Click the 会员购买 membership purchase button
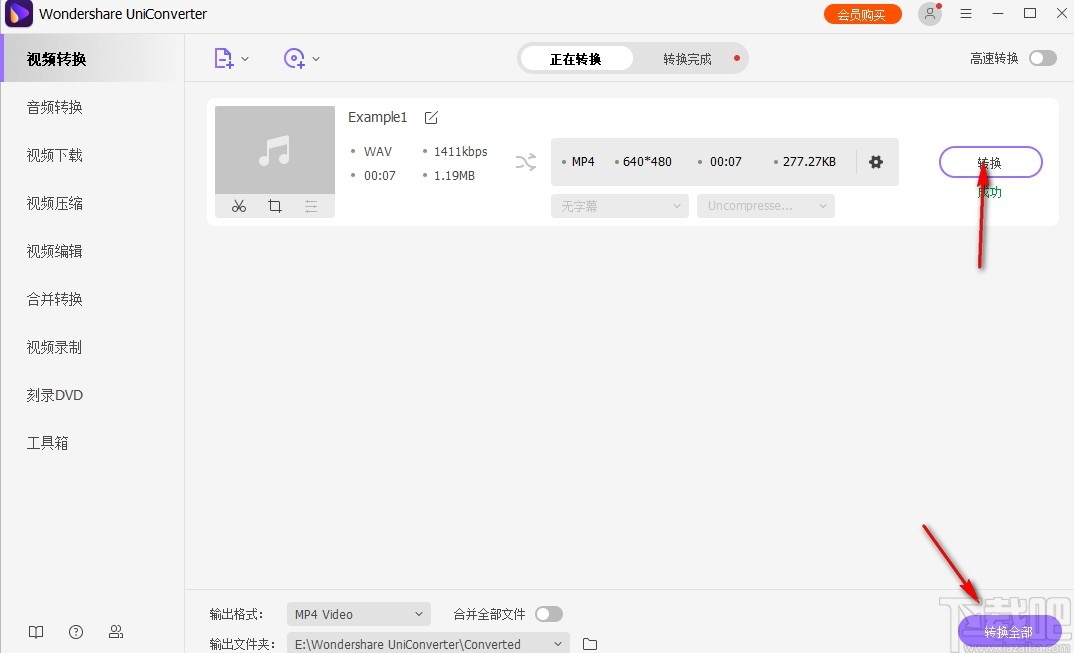The width and height of the screenshot is (1074, 653). (x=862, y=14)
